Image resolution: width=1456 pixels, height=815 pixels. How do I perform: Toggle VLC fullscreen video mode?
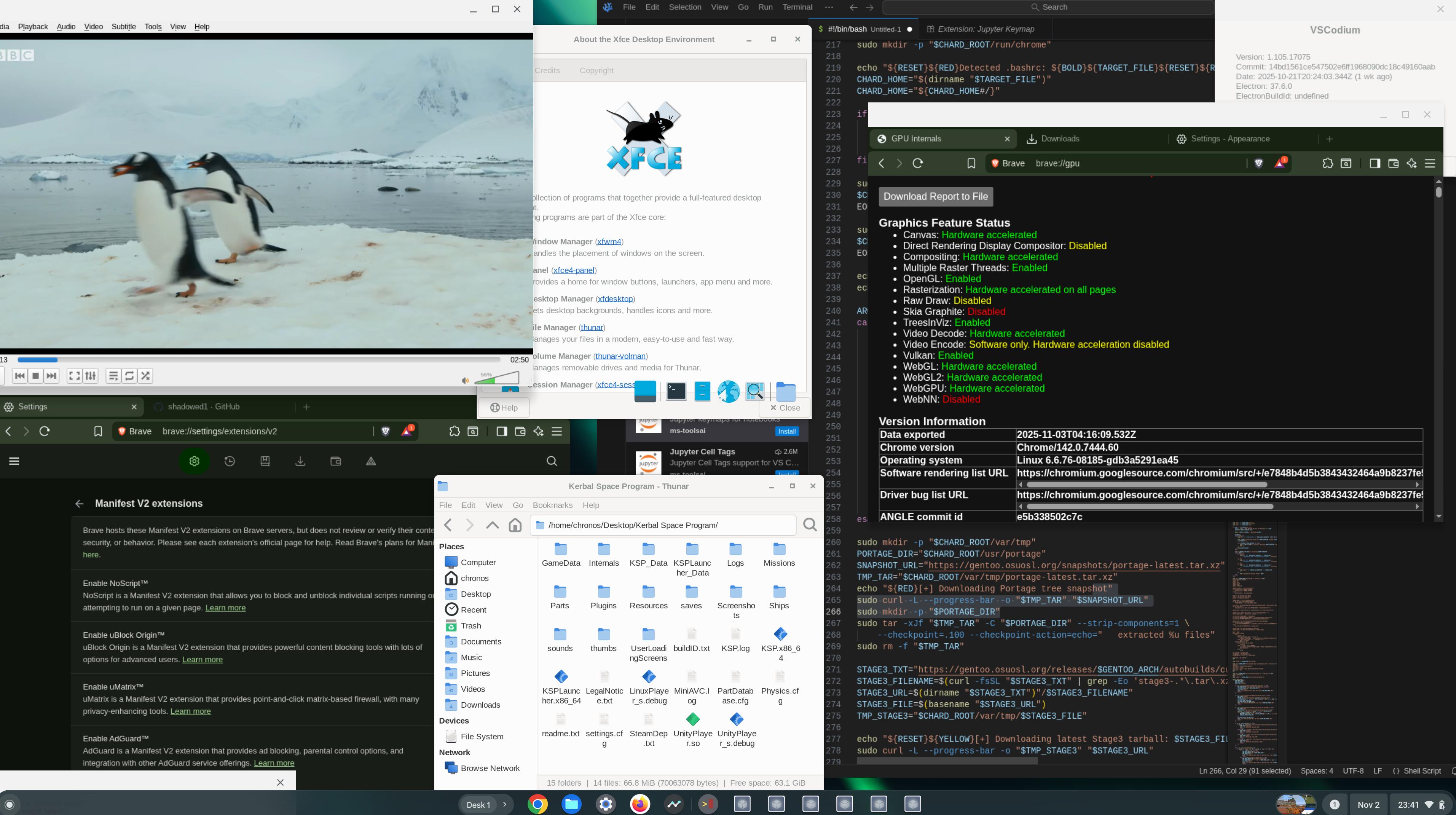point(74,376)
